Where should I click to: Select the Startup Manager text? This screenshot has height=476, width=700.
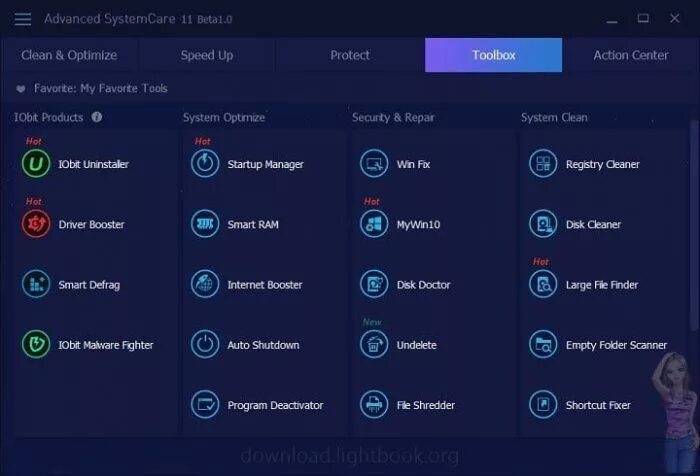pos(265,164)
